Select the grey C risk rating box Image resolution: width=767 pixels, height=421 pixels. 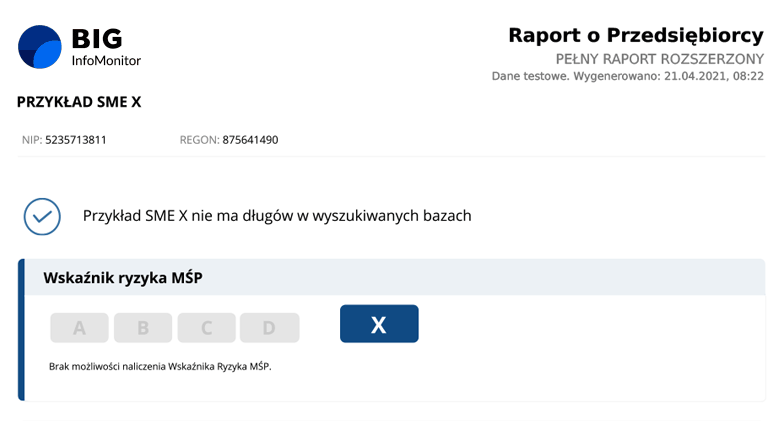206,328
